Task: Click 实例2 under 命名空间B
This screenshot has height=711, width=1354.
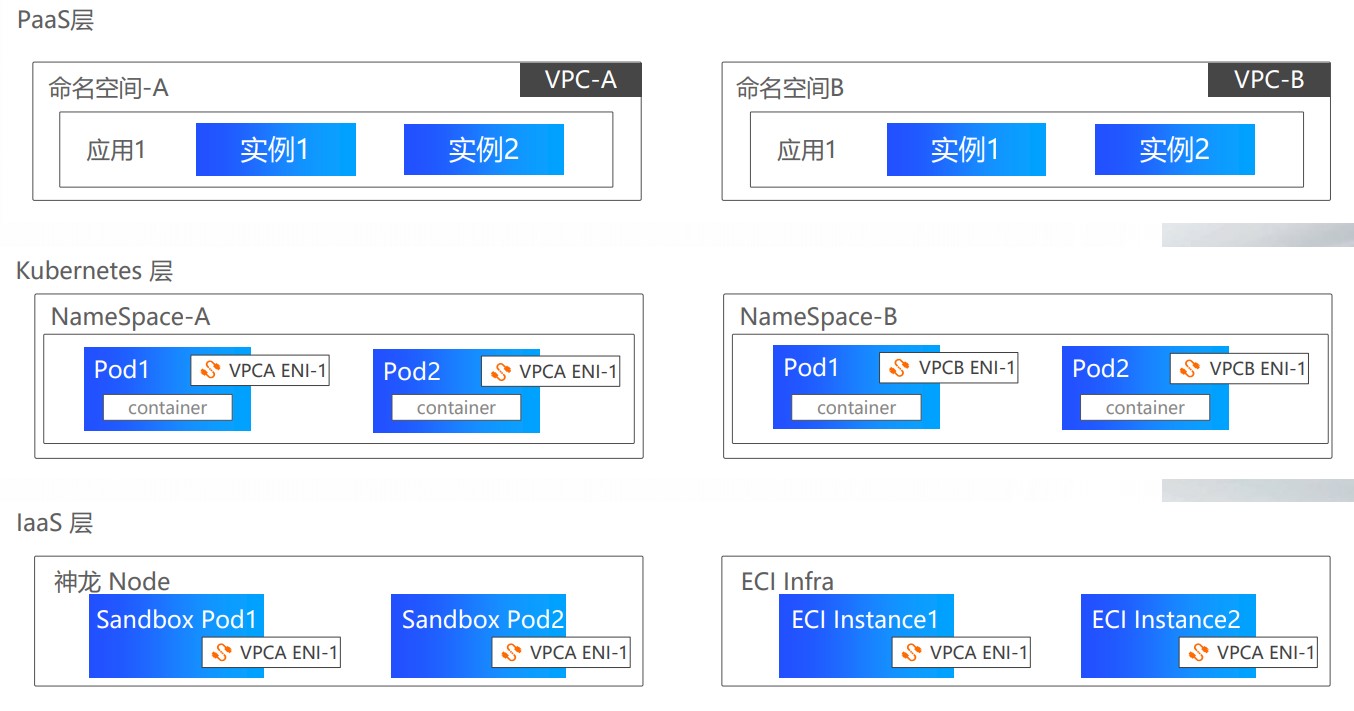Action: tap(1175, 150)
